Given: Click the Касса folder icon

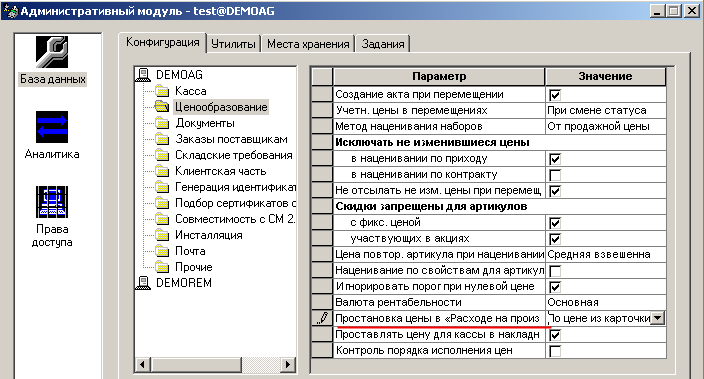Looking at the screenshot, I should tap(162, 91).
